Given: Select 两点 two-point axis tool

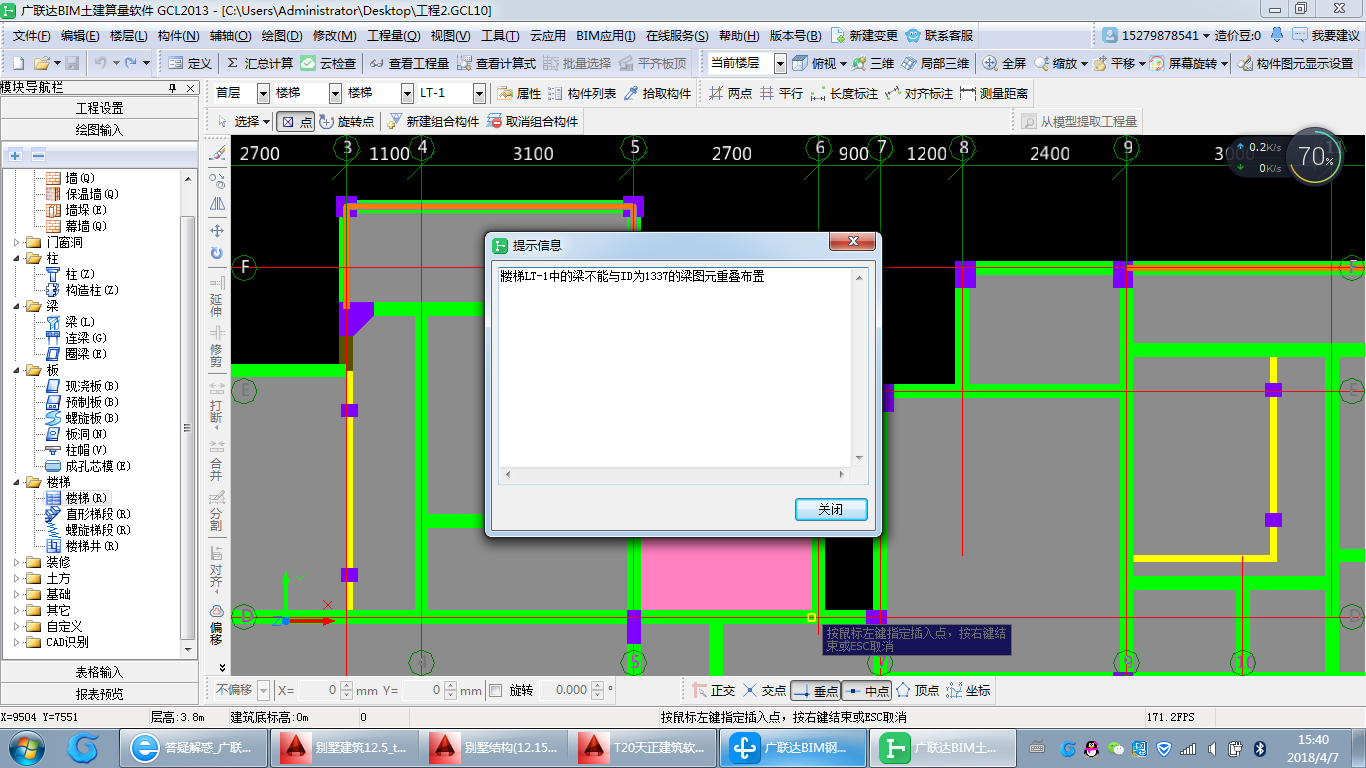Looking at the screenshot, I should tap(730, 93).
